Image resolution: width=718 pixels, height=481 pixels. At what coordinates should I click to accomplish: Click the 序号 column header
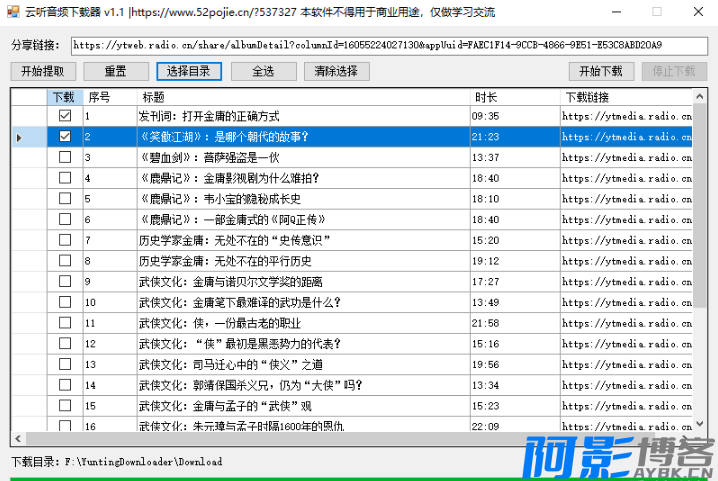coord(108,97)
